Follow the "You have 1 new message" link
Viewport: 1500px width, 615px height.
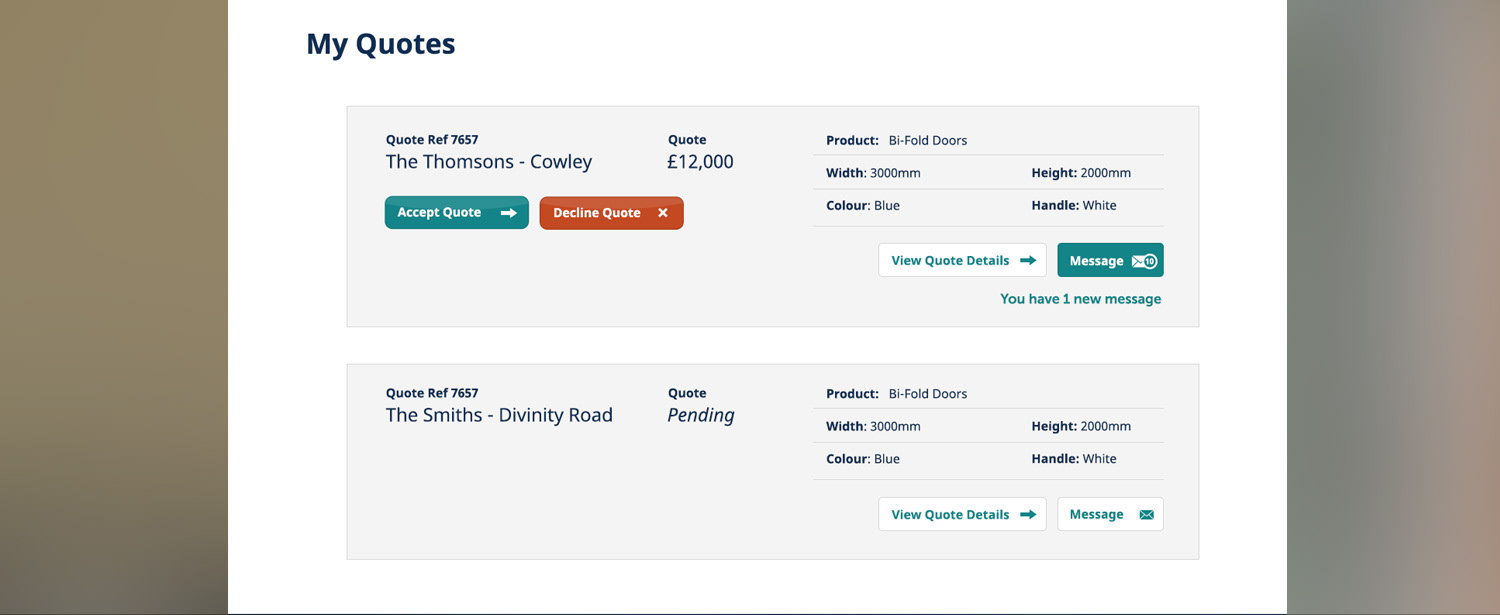coord(1080,299)
